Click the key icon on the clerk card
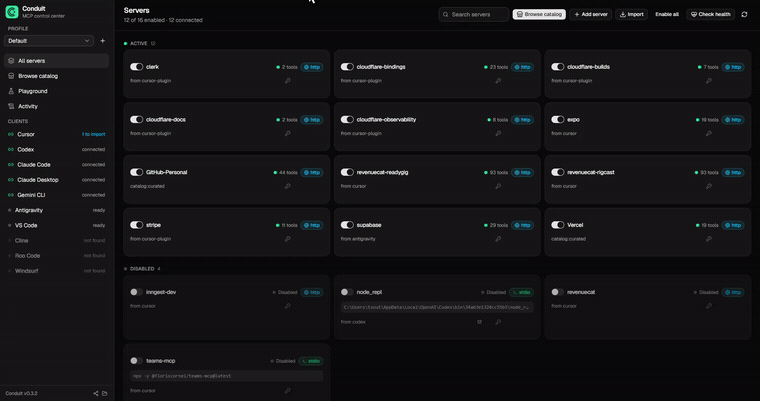760x401 pixels. pos(288,81)
